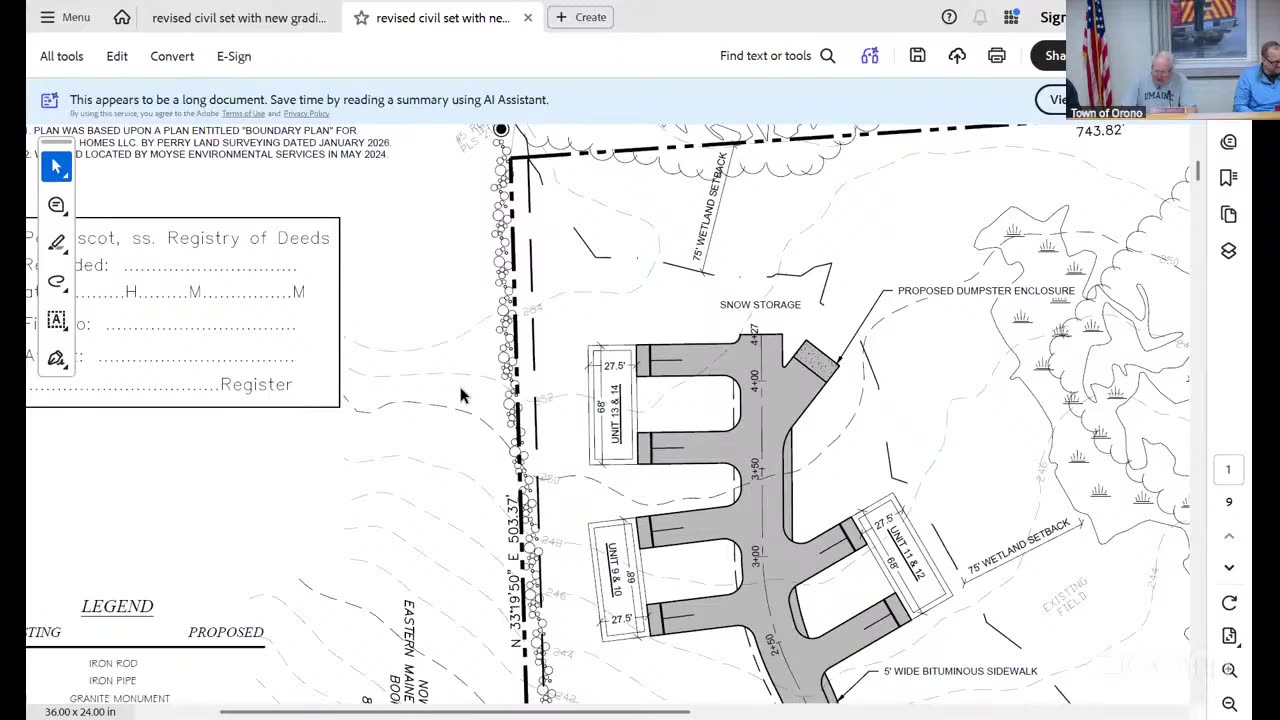This screenshot has width=1280, height=720.
Task: Open the E-Sign menu
Action: coord(234,56)
